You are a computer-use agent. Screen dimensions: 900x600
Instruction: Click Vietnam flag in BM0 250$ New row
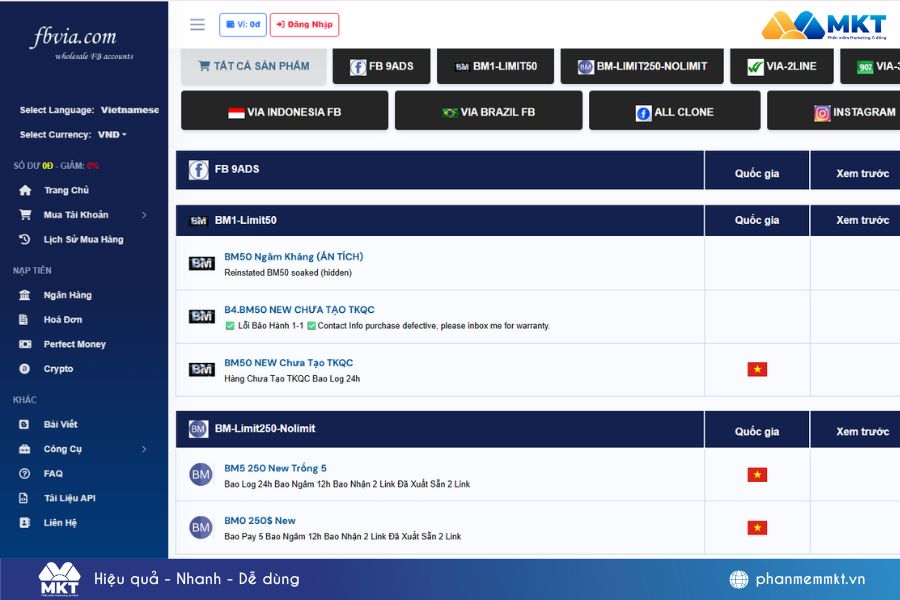pos(757,528)
